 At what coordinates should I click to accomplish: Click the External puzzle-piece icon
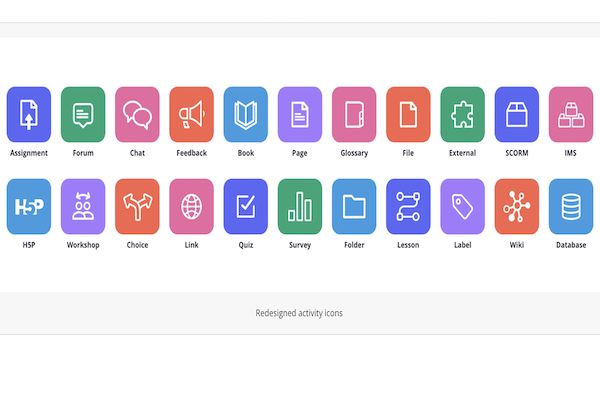pos(463,114)
